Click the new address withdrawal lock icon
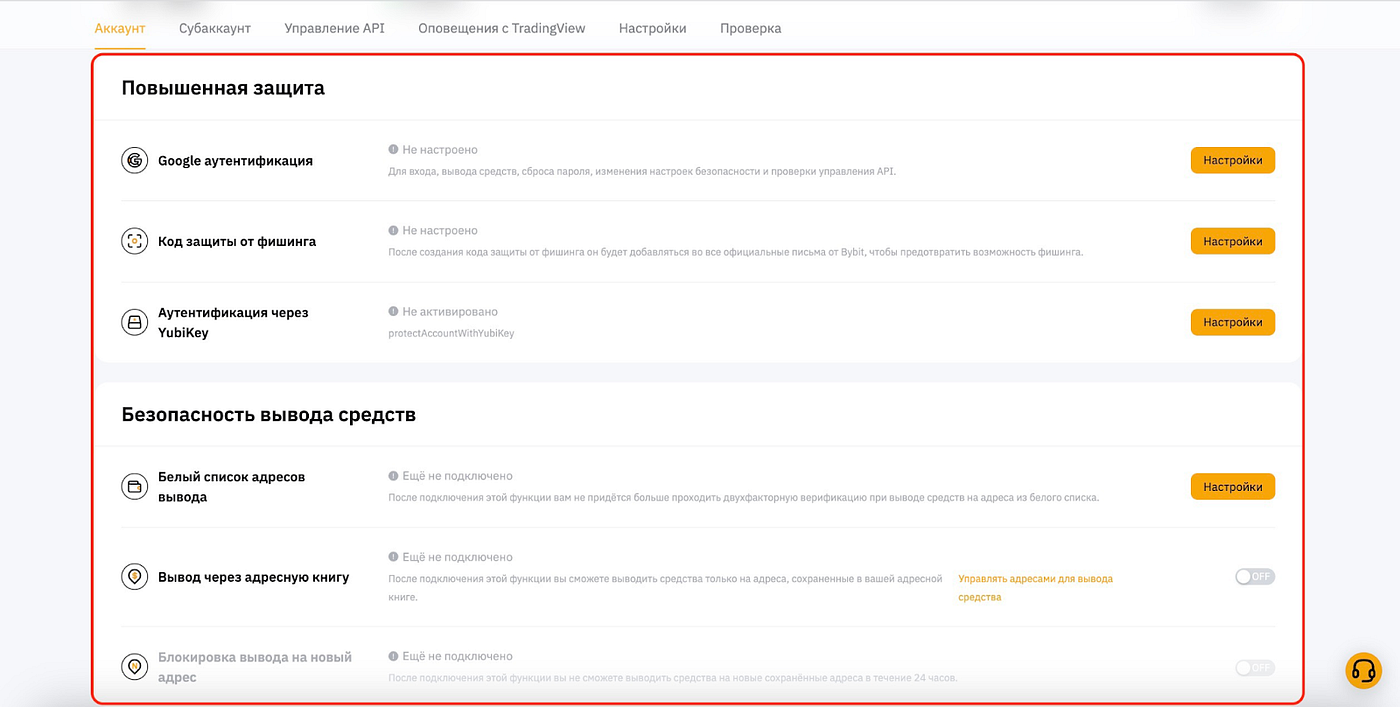This screenshot has height=707, width=1400. (134, 667)
